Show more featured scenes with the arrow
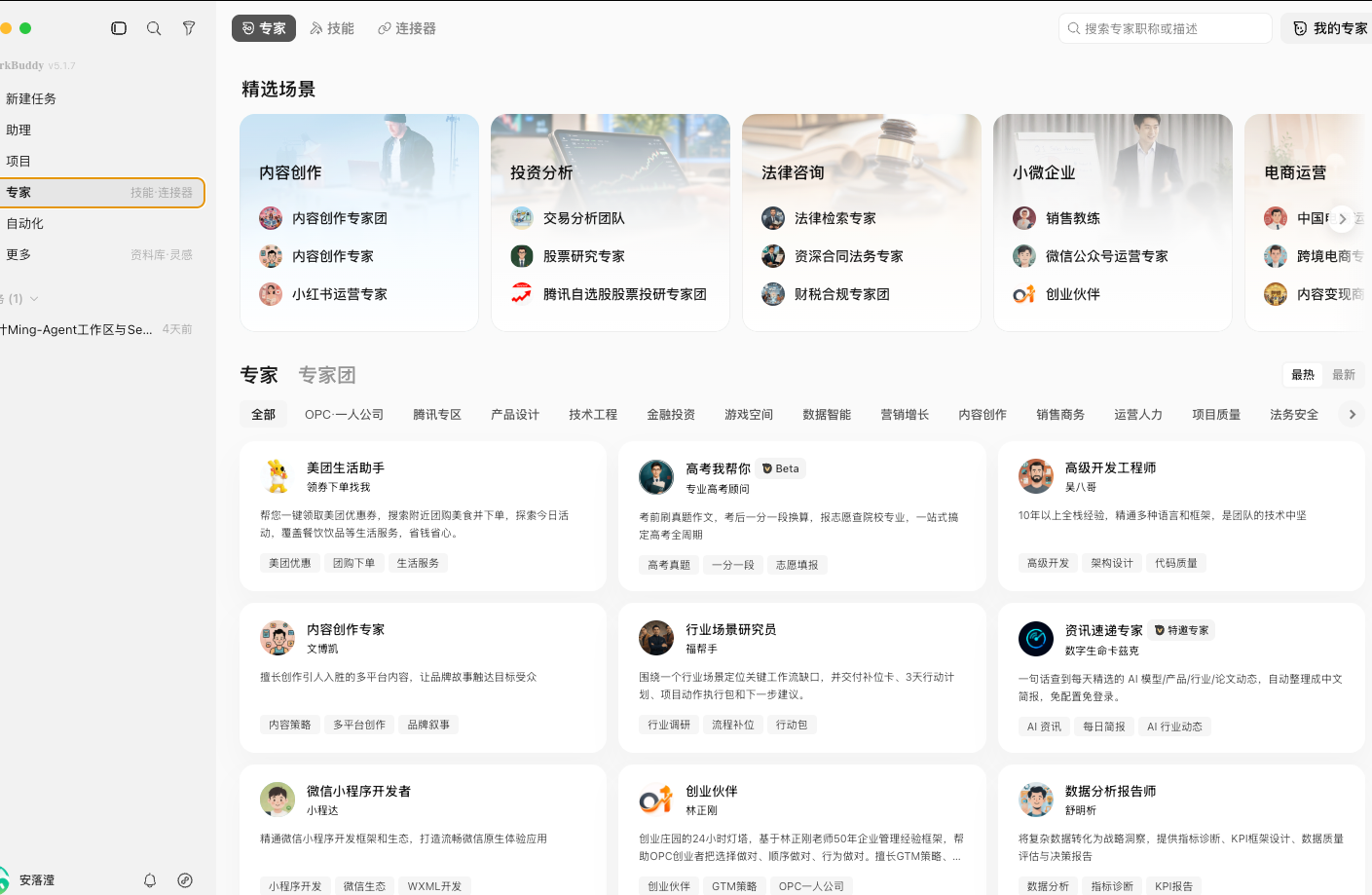The height and width of the screenshot is (895, 1372). point(1342,219)
